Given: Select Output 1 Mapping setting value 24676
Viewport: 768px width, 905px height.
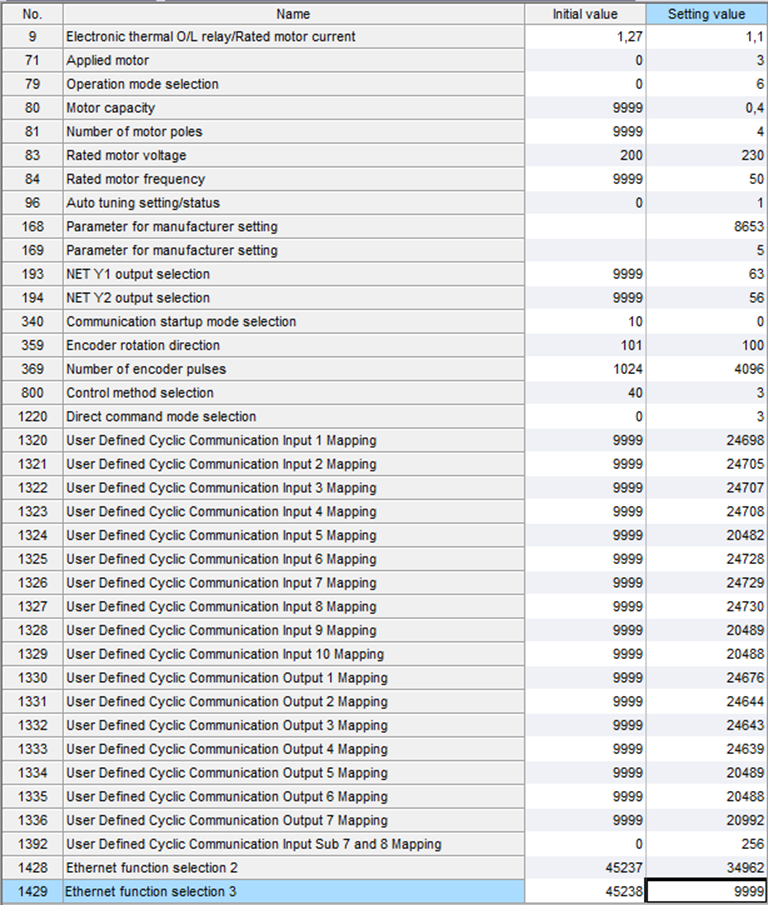Looking at the screenshot, I should [706, 678].
